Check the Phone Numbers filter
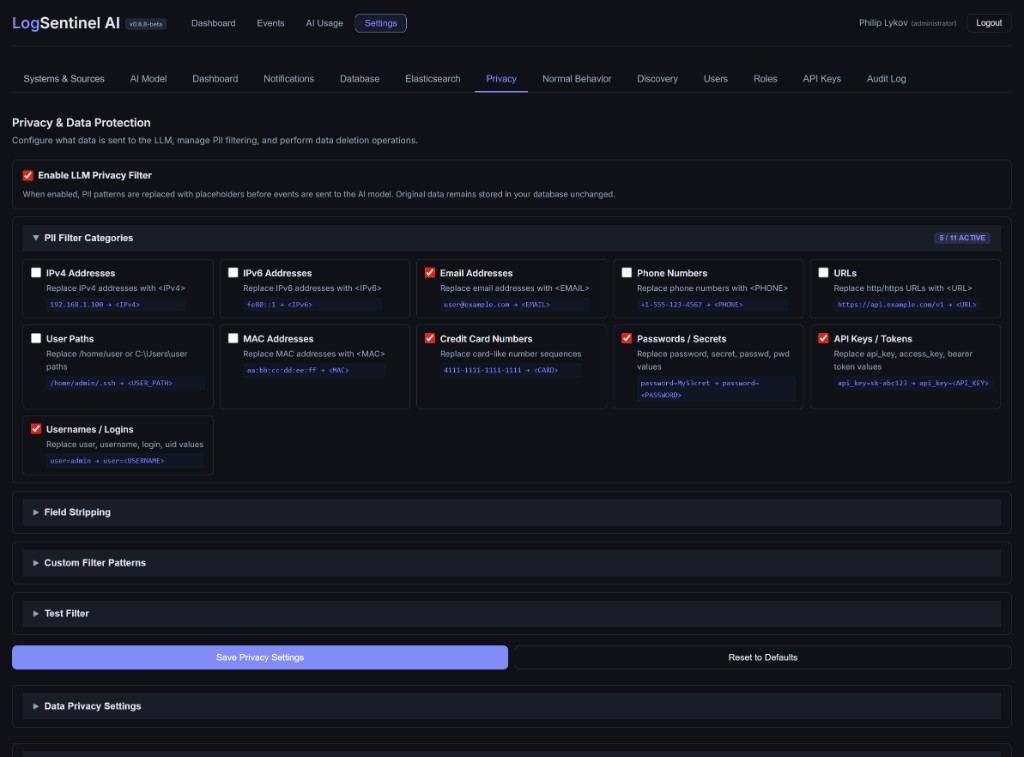Screen dimensions: 1024x757 pyautogui.click(x=627, y=273)
